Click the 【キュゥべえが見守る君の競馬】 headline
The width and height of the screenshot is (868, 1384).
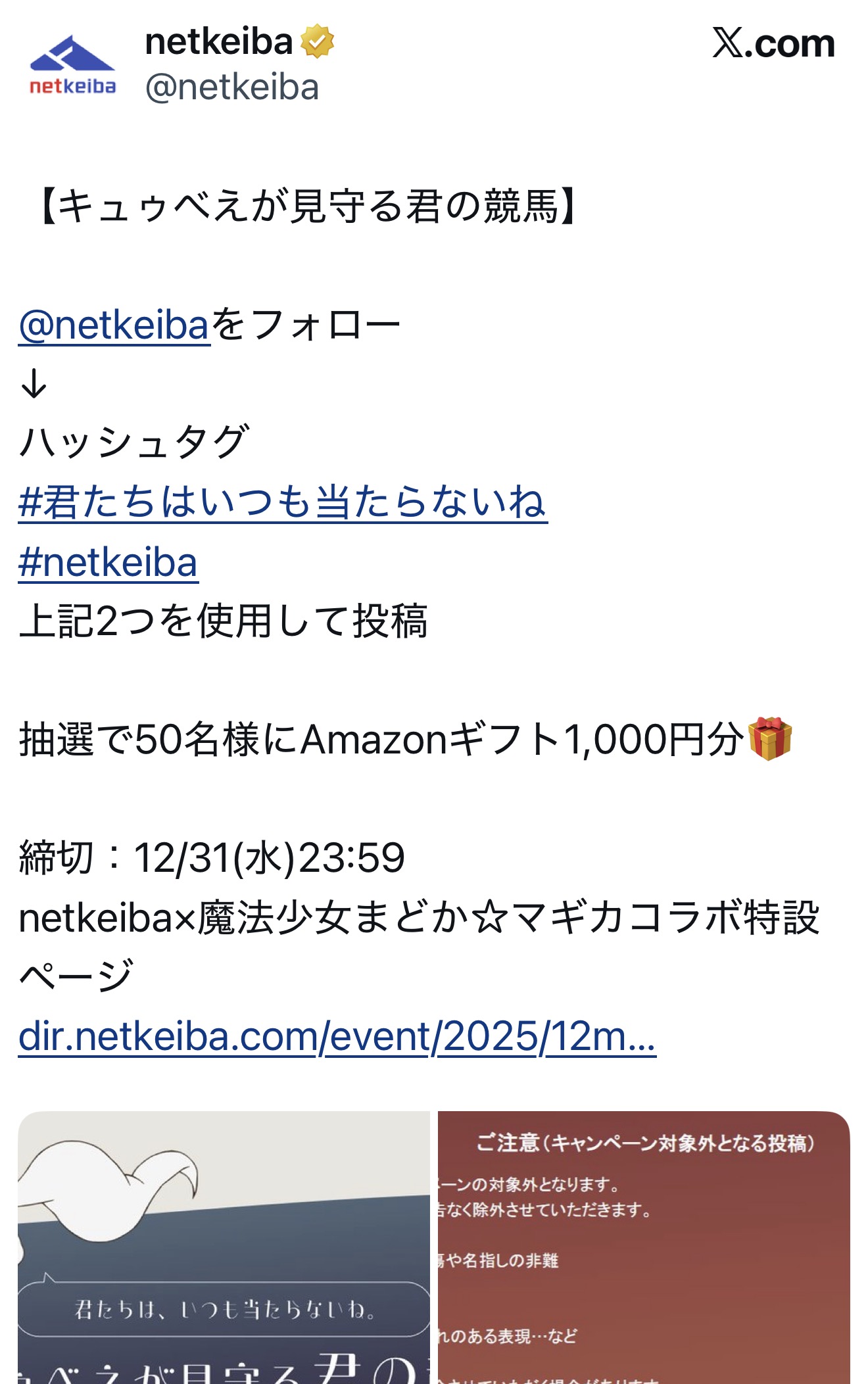308,206
